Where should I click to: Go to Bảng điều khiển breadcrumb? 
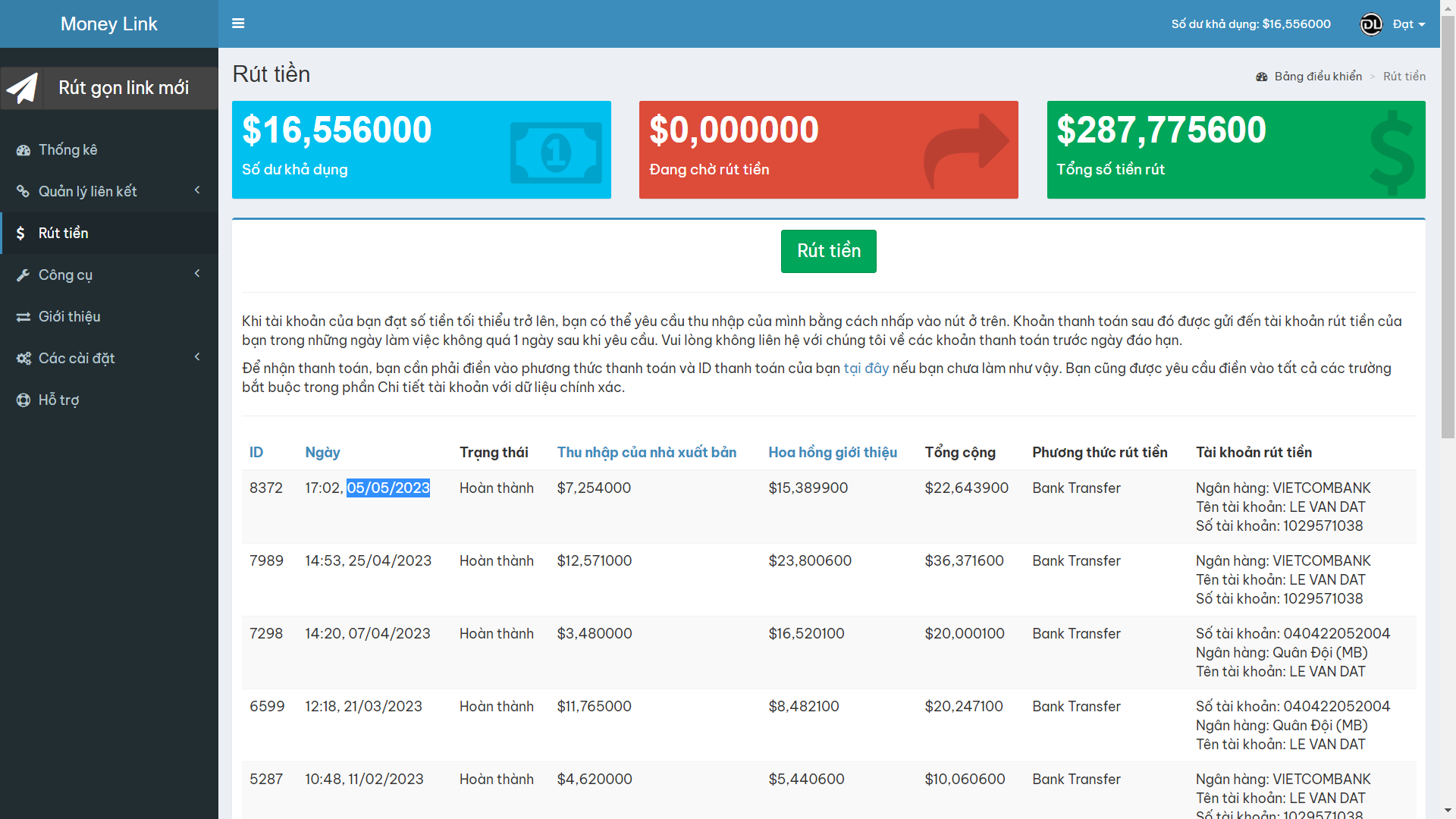(x=1317, y=77)
